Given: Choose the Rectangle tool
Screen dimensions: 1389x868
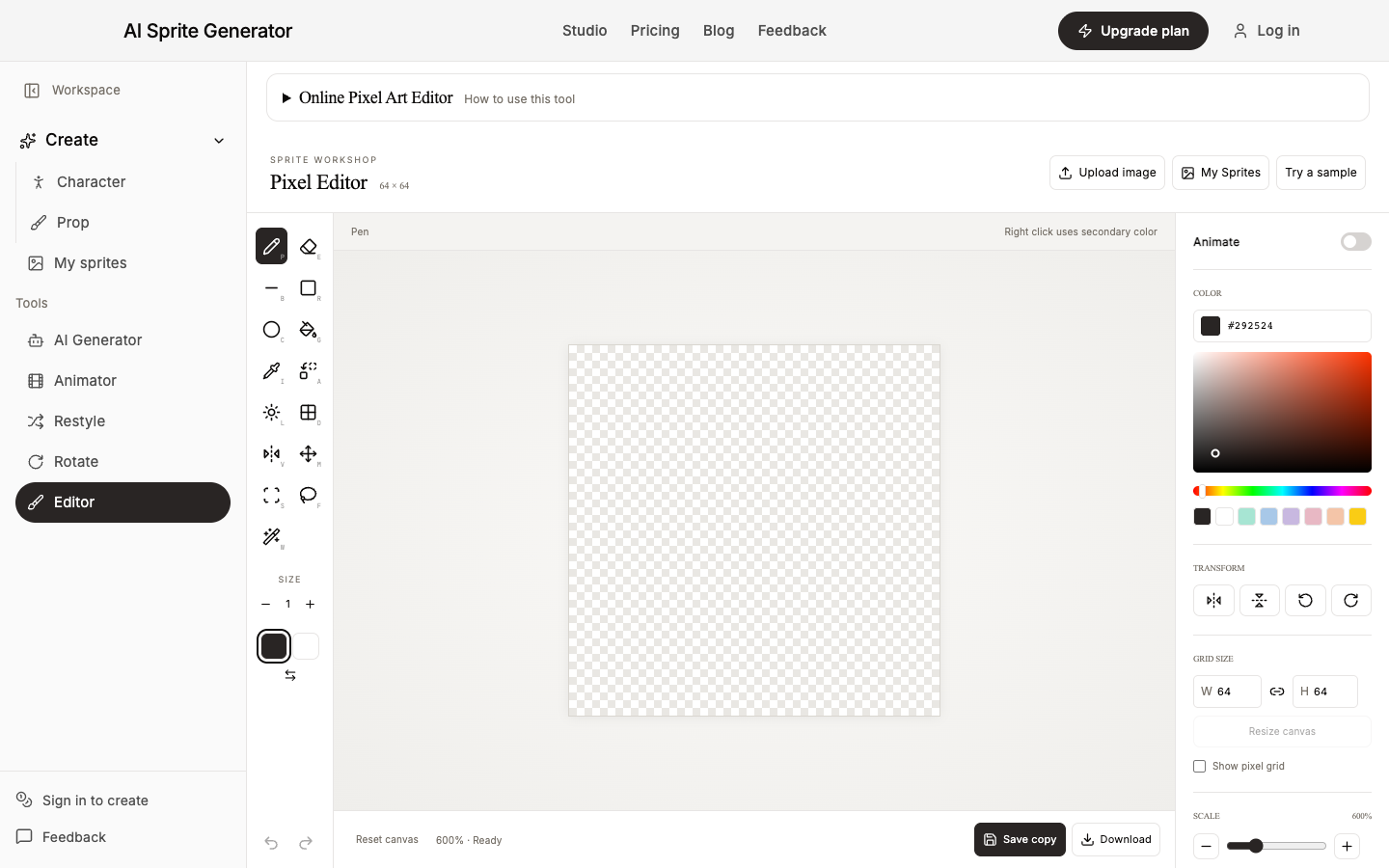Looking at the screenshot, I should click(309, 287).
